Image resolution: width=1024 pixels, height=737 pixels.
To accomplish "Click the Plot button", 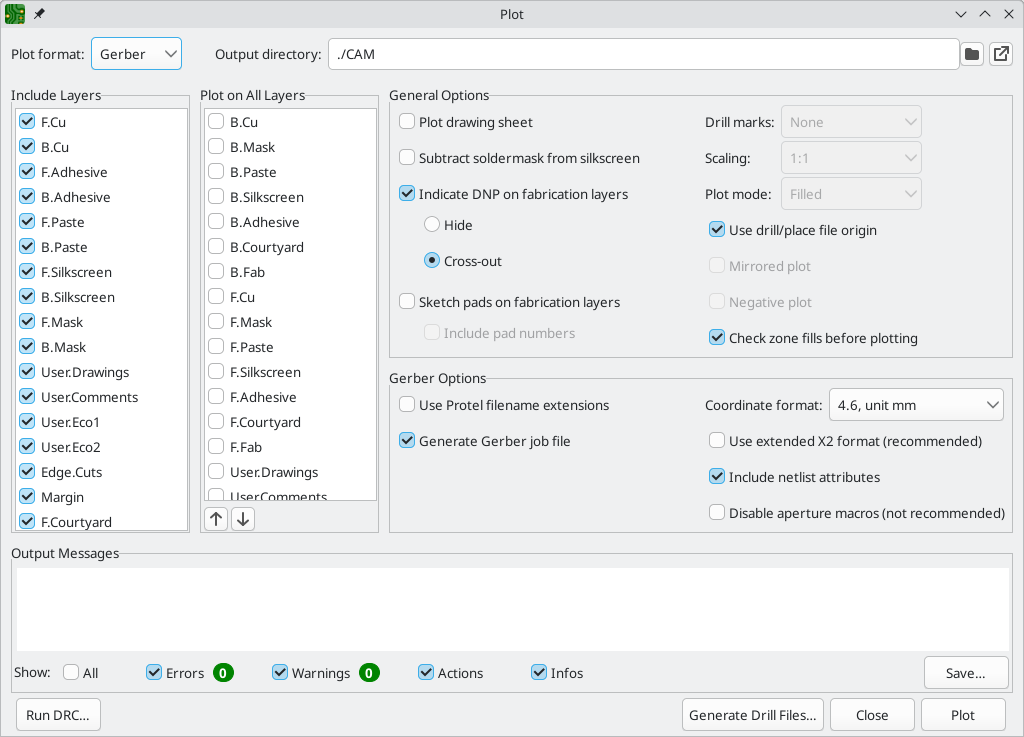I will pyautogui.click(x=963, y=715).
